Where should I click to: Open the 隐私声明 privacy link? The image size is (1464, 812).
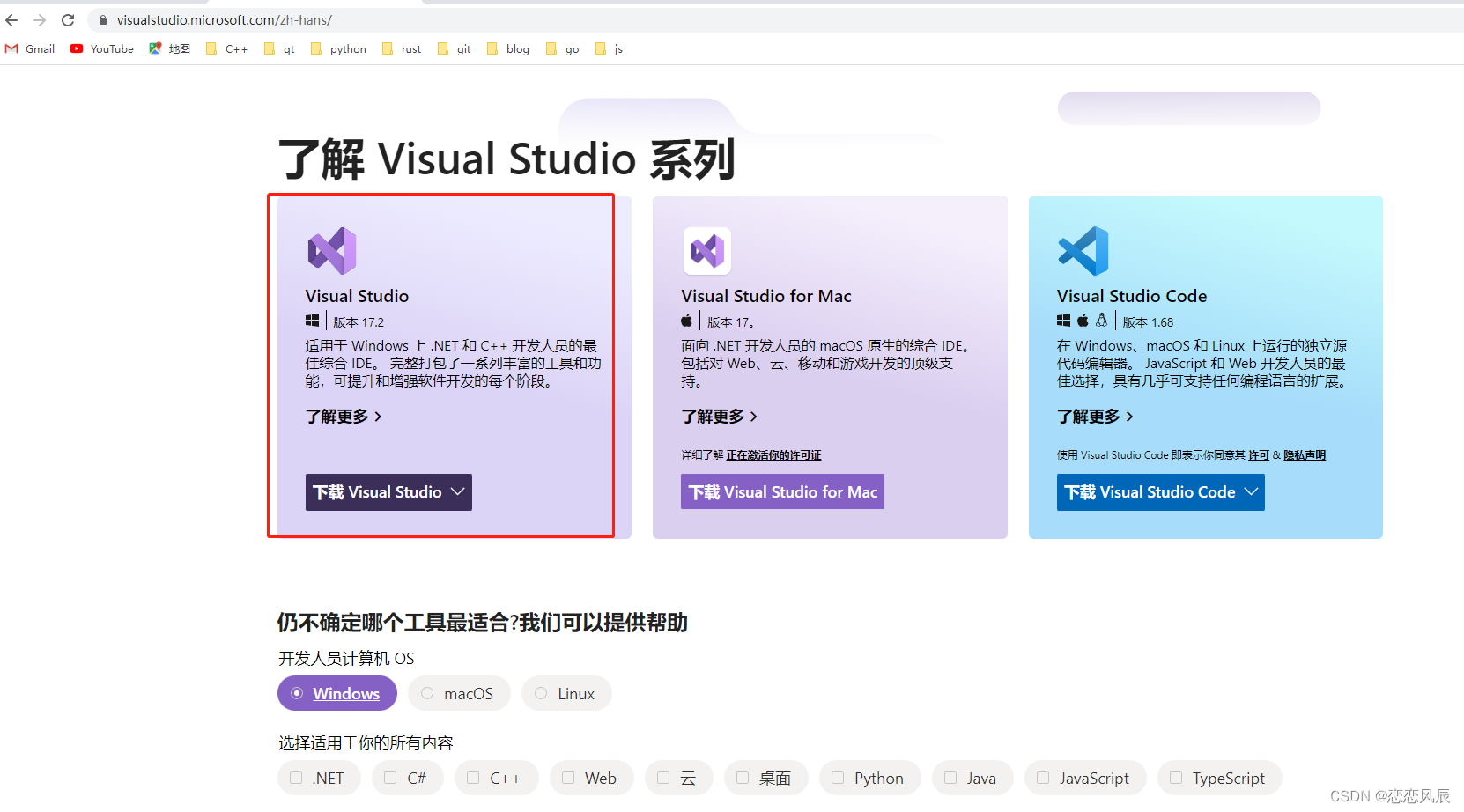click(x=1305, y=455)
